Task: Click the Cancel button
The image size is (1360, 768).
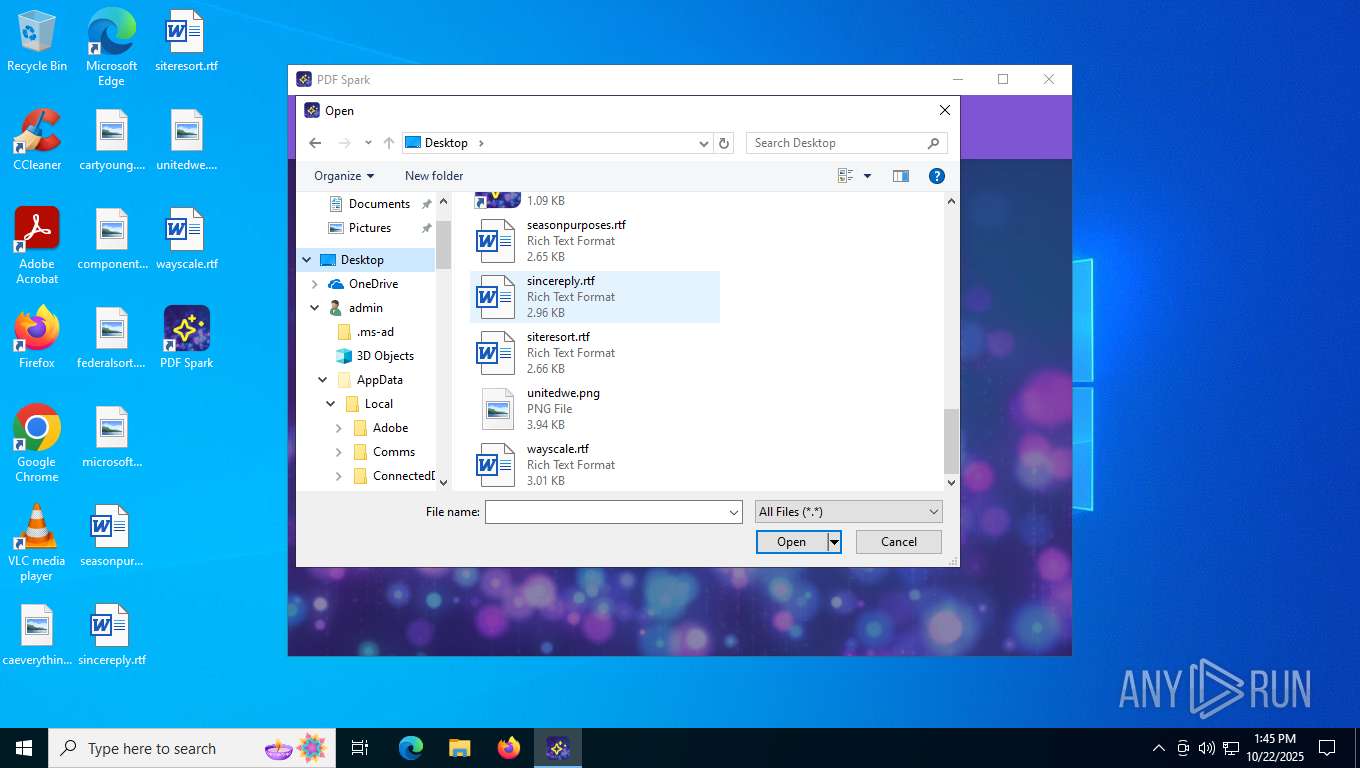Action: (899, 542)
